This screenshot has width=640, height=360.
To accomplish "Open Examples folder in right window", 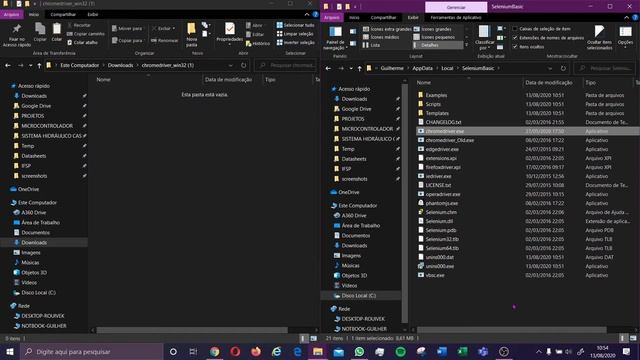I will 436,95.
